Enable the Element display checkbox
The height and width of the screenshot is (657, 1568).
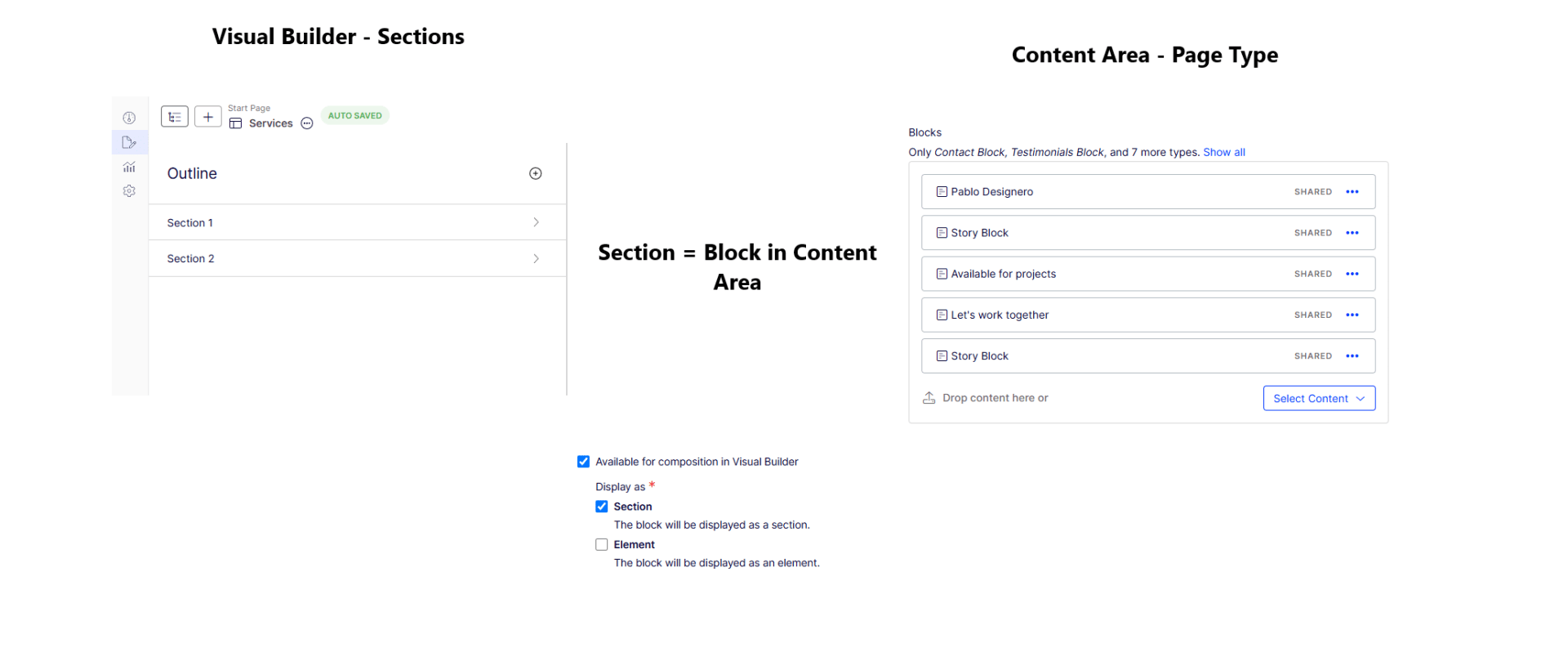(602, 544)
